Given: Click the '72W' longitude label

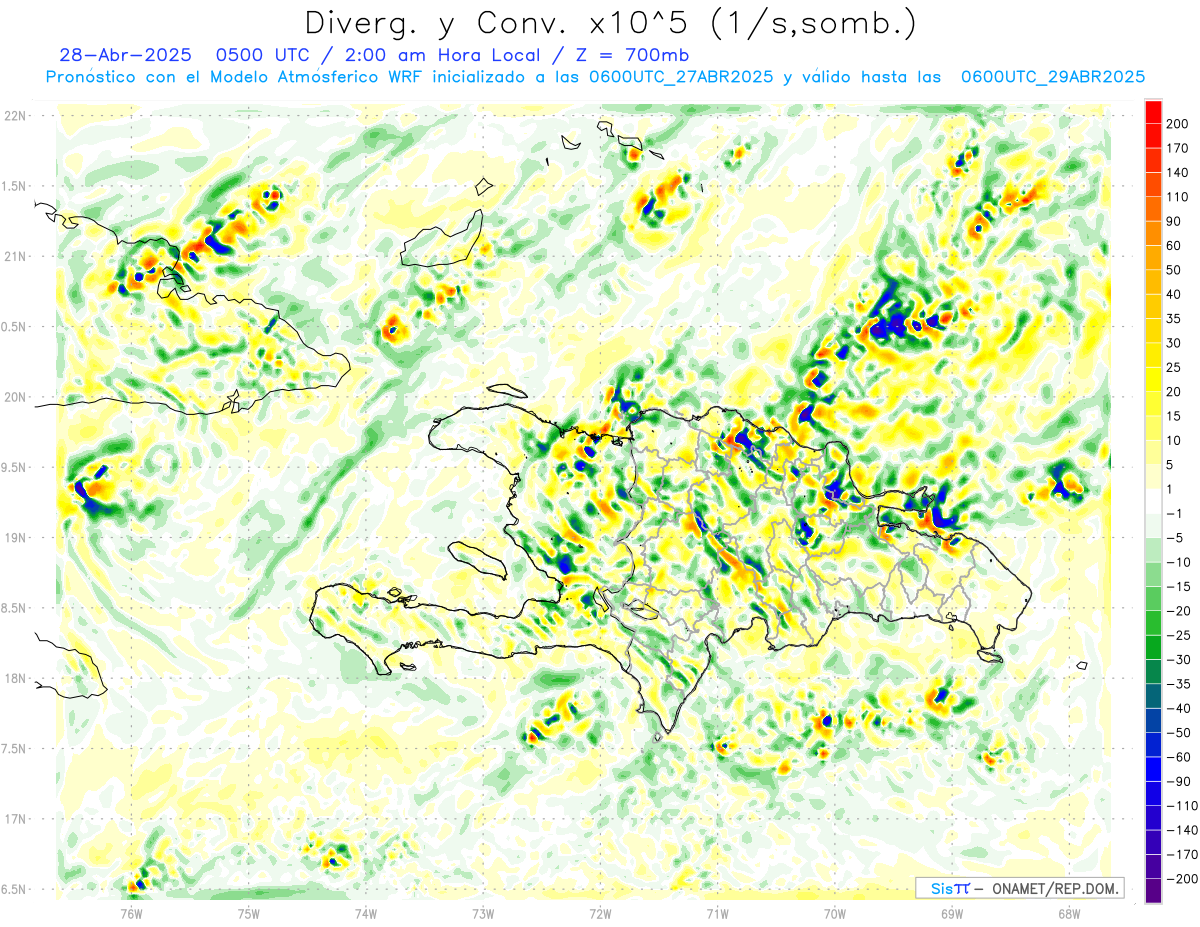Looking at the screenshot, I should [x=600, y=913].
